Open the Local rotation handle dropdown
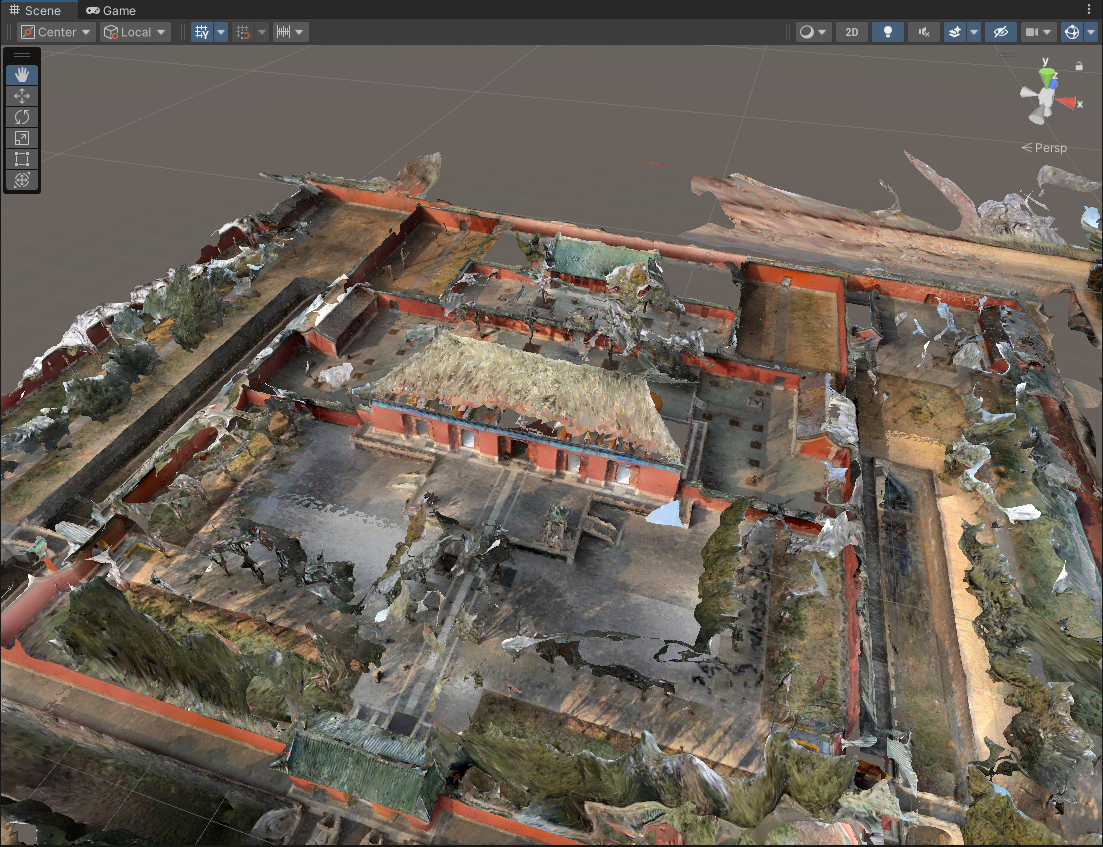The width and height of the screenshot is (1103, 847). point(135,32)
